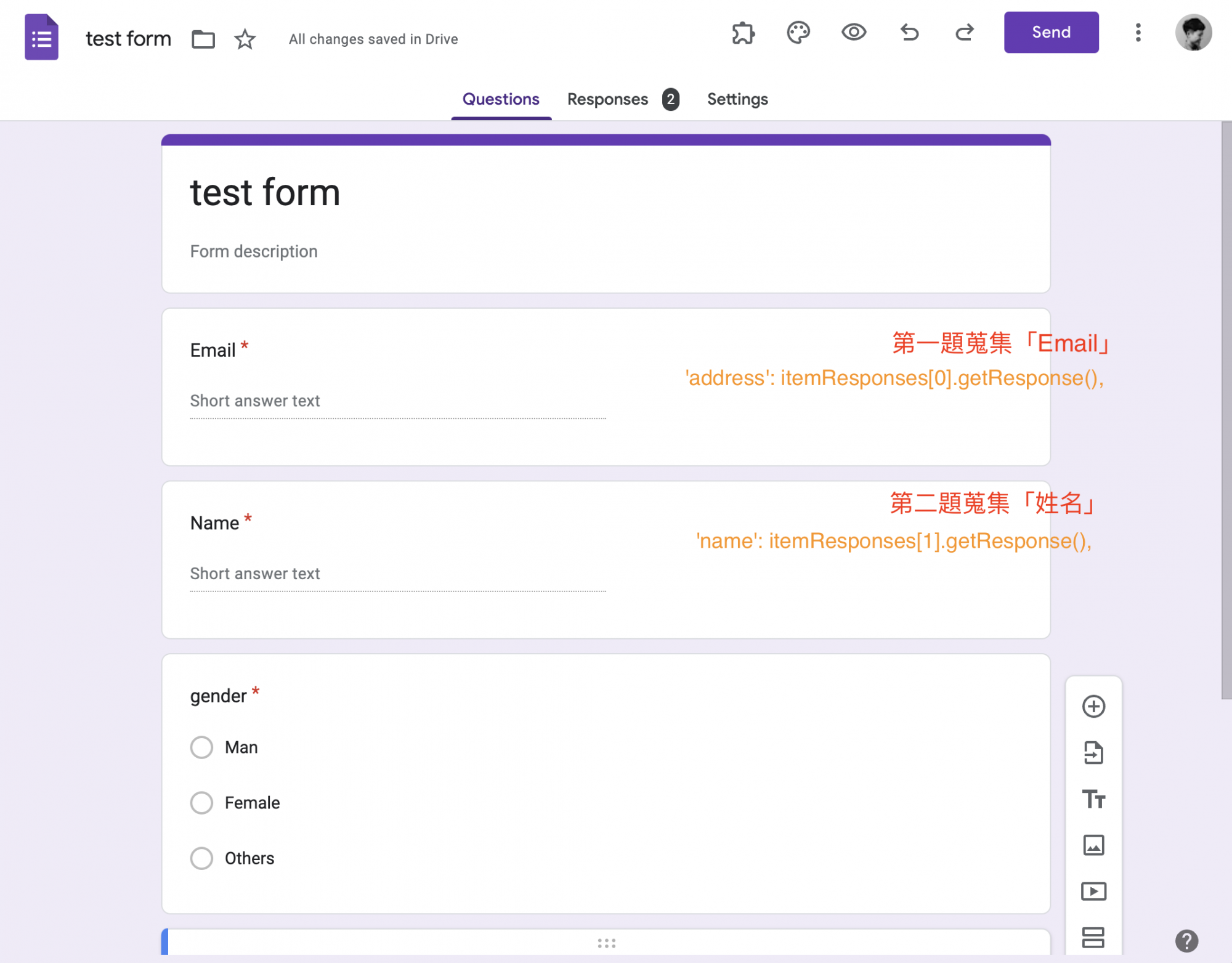Image resolution: width=1232 pixels, height=963 pixels.
Task: Select the Female radio option
Action: pyautogui.click(x=201, y=803)
